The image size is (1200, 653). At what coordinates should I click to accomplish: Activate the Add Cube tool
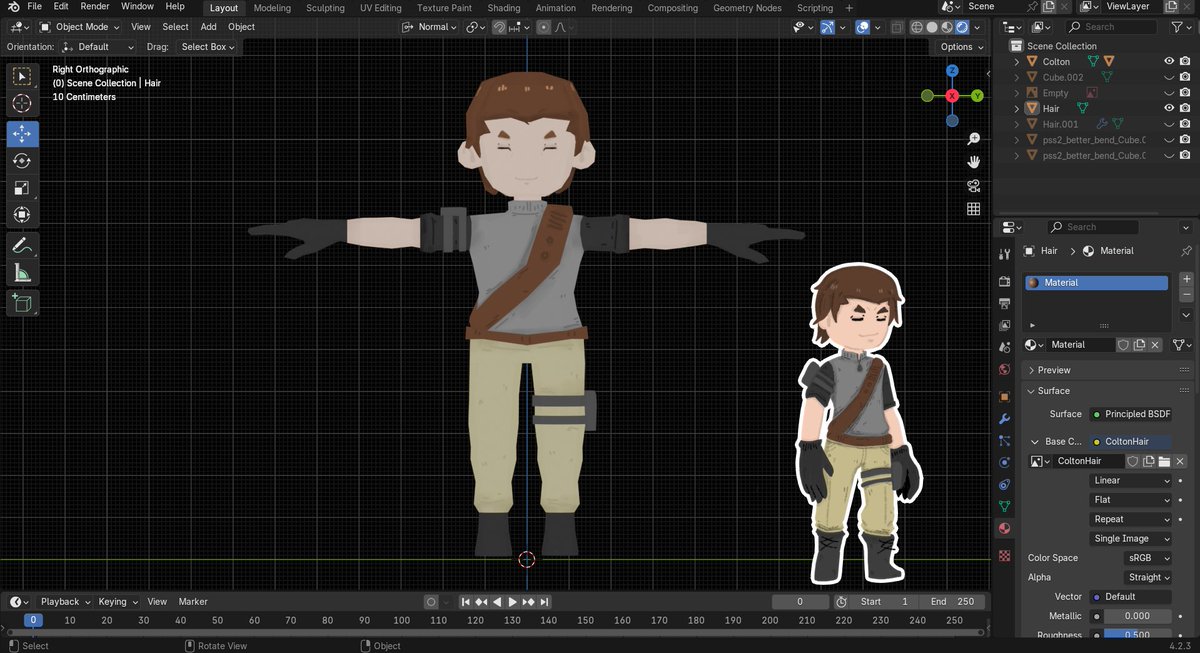coord(22,302)
